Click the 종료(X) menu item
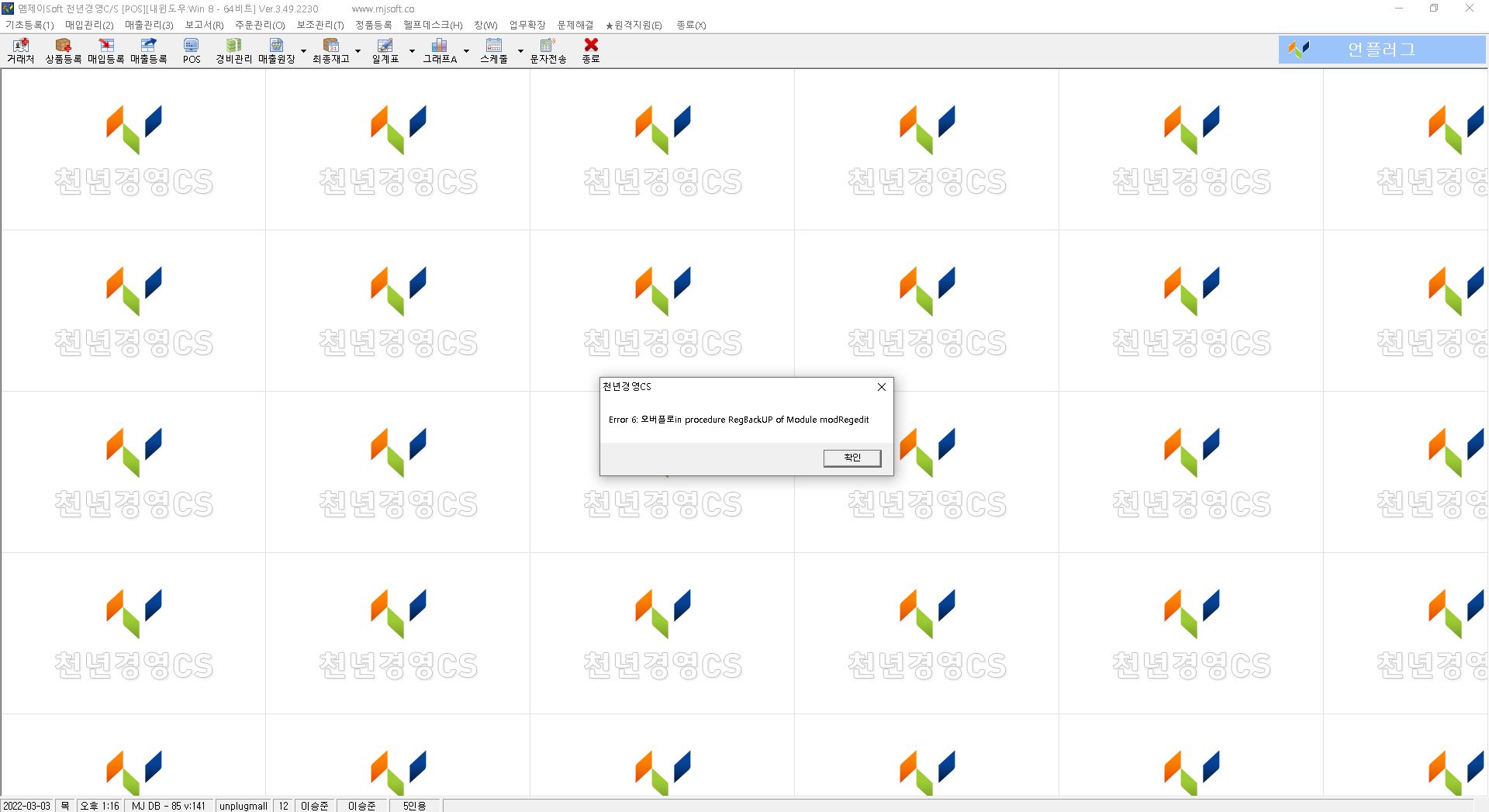1489x812 pixels. tap(691, 25)
